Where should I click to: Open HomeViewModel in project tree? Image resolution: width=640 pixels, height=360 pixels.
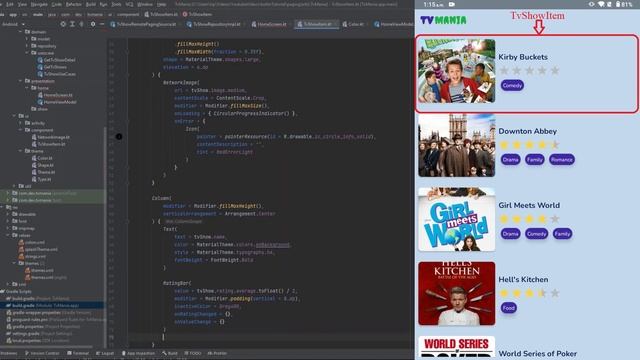pos(57,102)
